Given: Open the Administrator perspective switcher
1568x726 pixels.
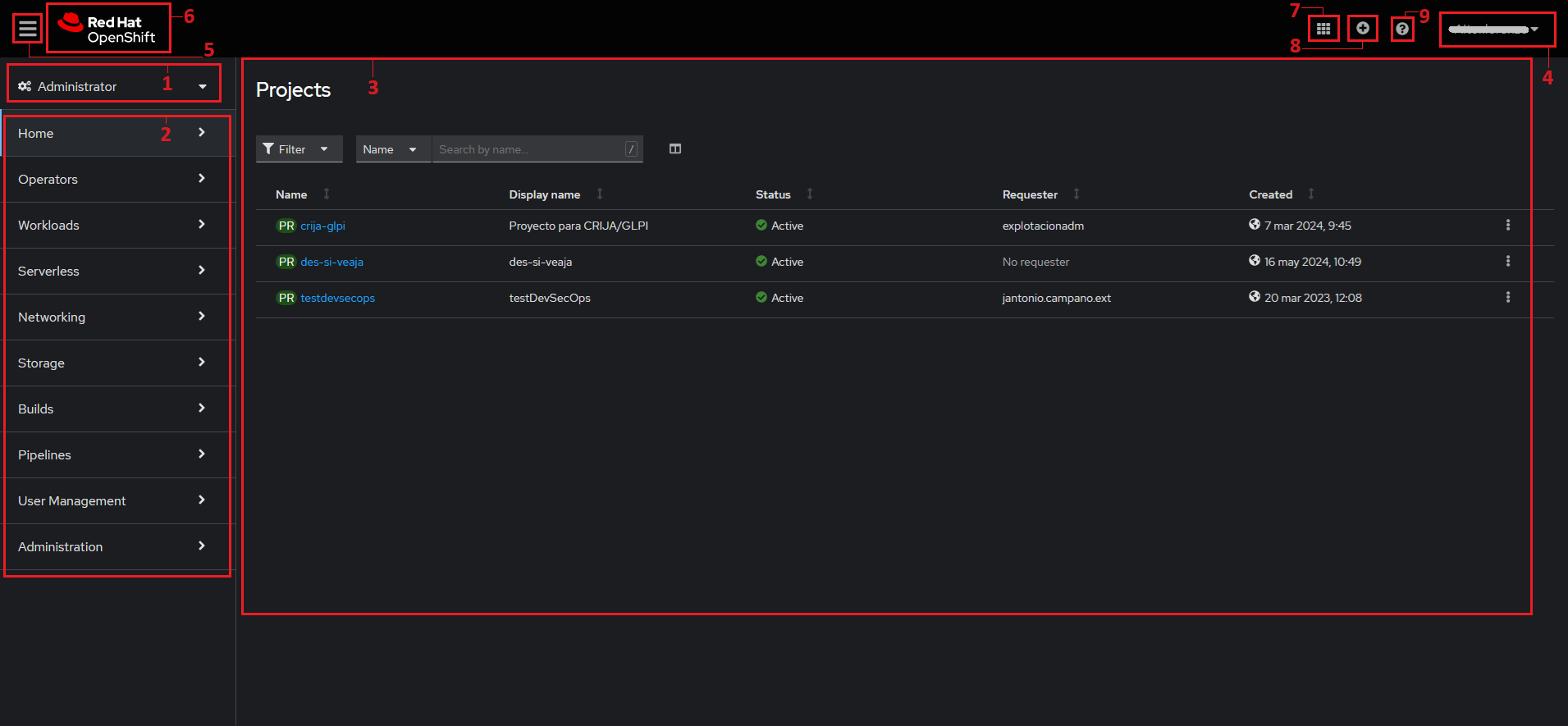Looking at the screenshot, I should [113, 86].
